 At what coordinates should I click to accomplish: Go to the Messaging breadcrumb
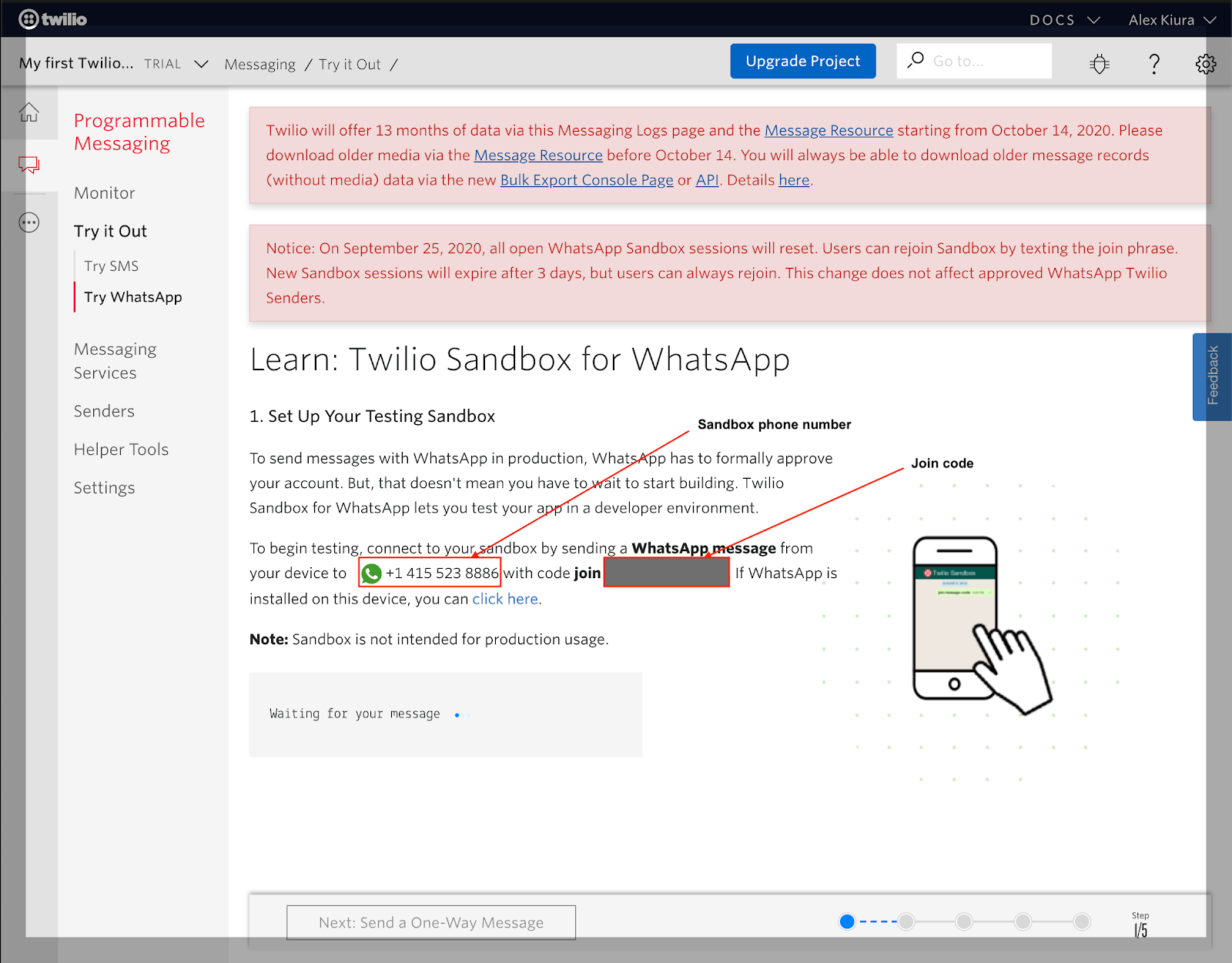[x=260, y=65]
